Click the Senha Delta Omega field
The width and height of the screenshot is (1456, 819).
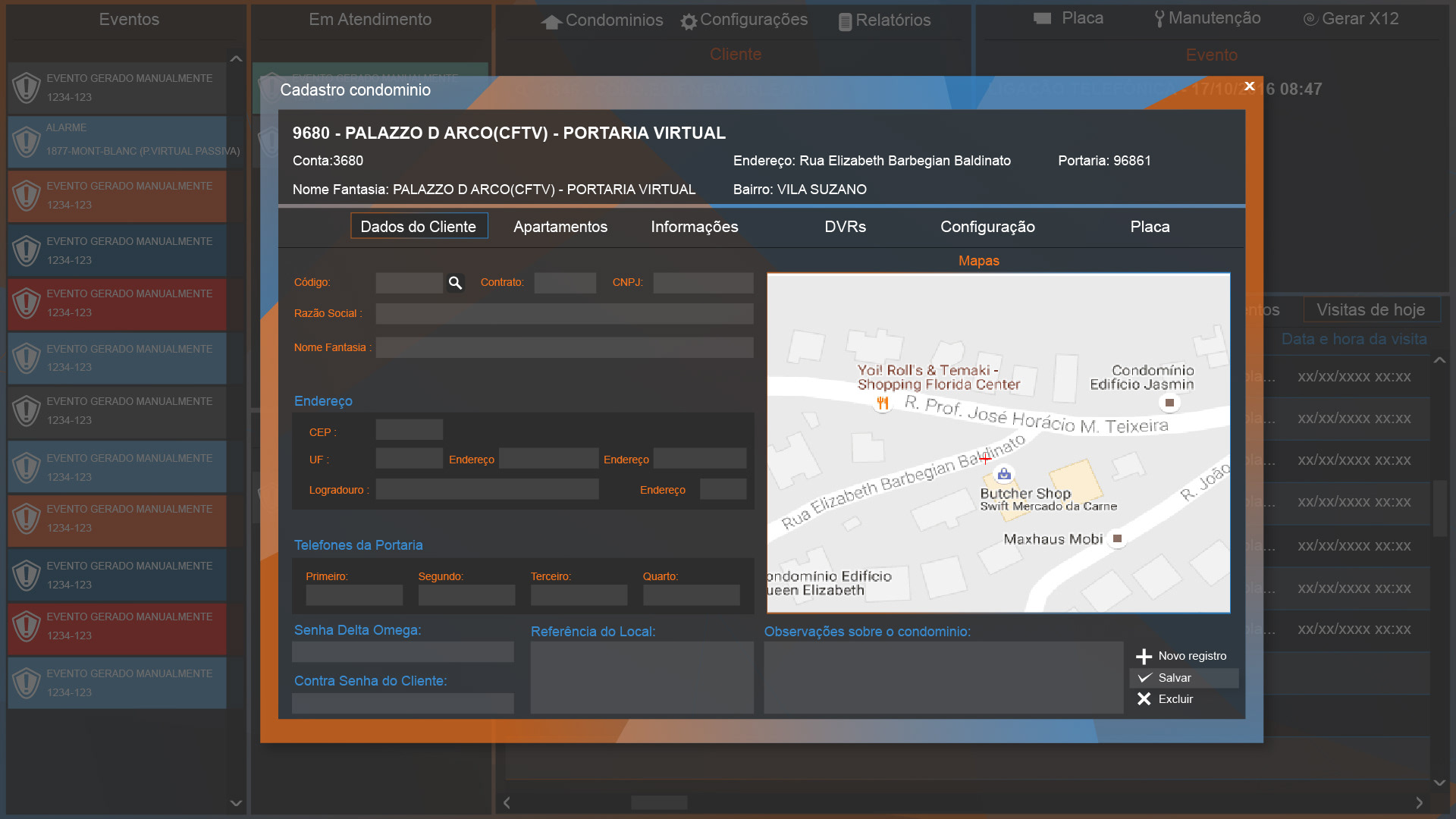[403, 652]
